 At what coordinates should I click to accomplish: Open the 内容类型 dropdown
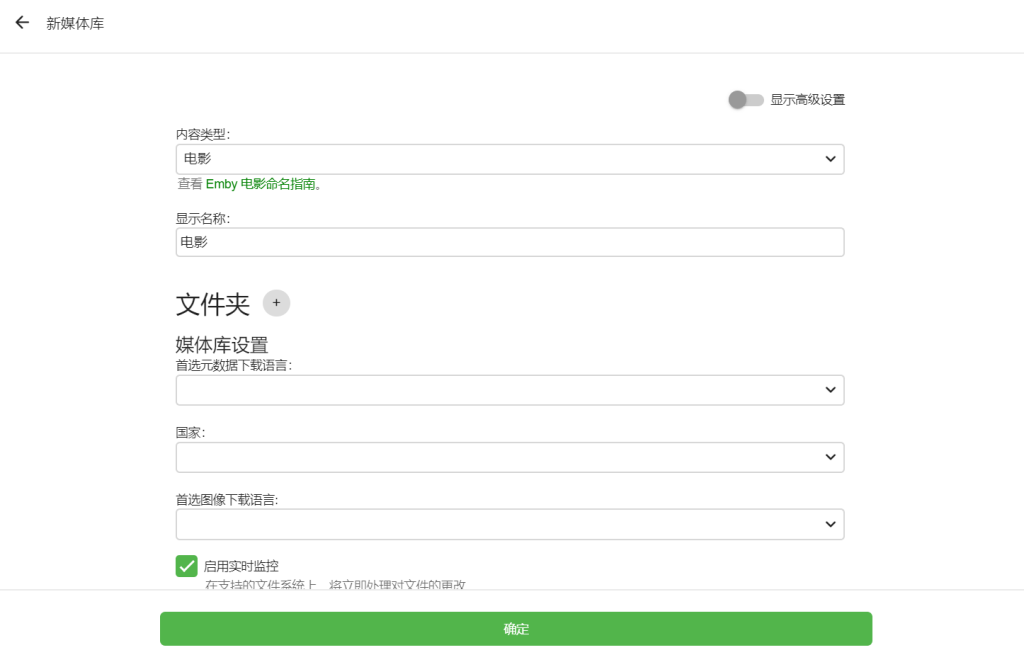pos(509,158)
